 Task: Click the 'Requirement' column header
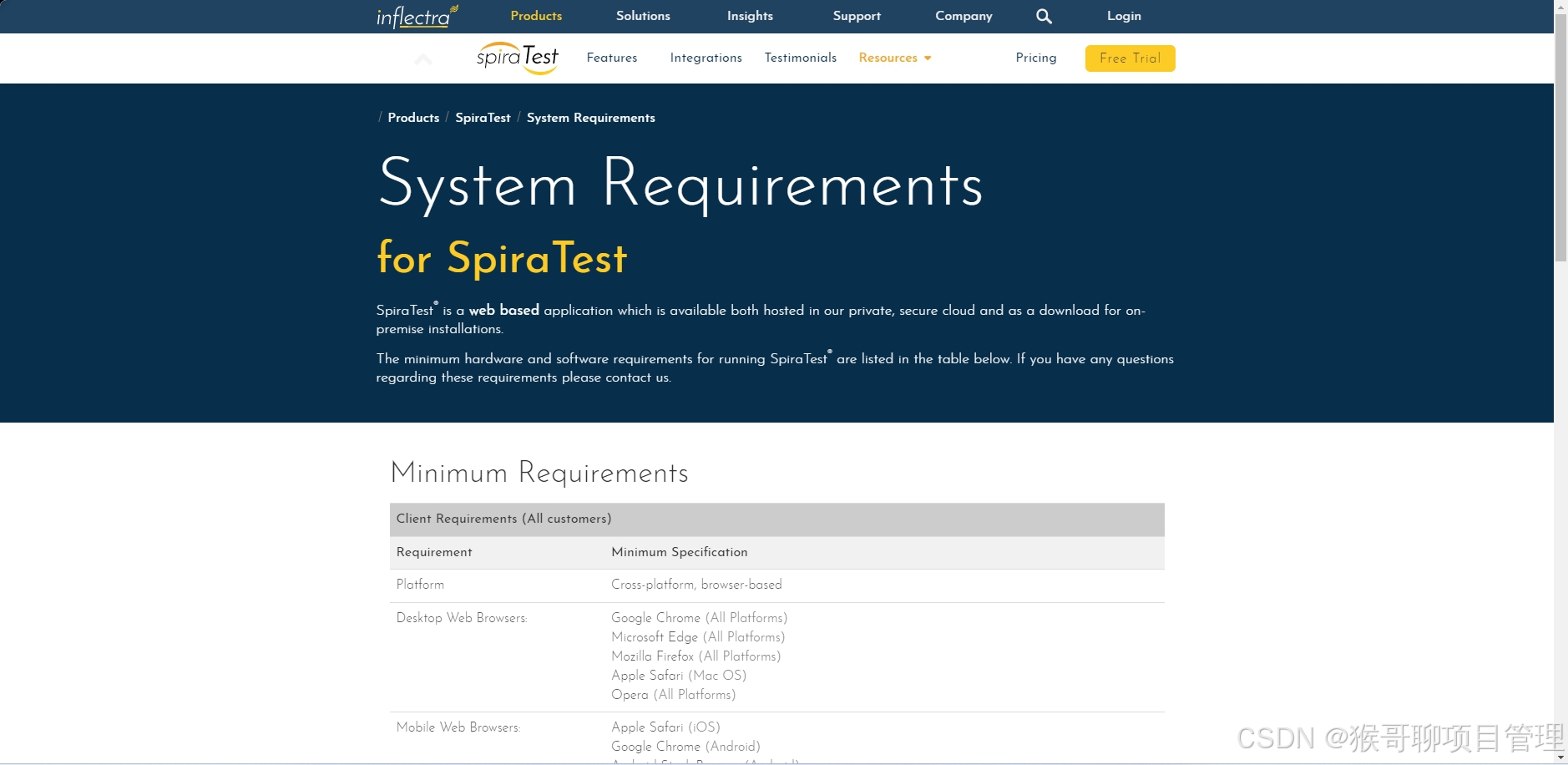pos(434,552)
